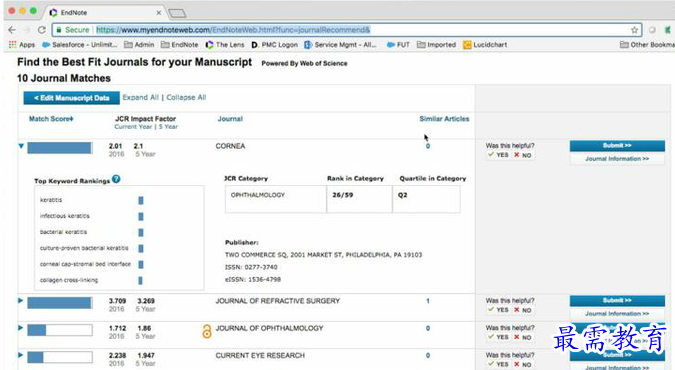Collapse the CORNEA journal row
The height and width of the screenshot is (370, 675).
(21, 146)
